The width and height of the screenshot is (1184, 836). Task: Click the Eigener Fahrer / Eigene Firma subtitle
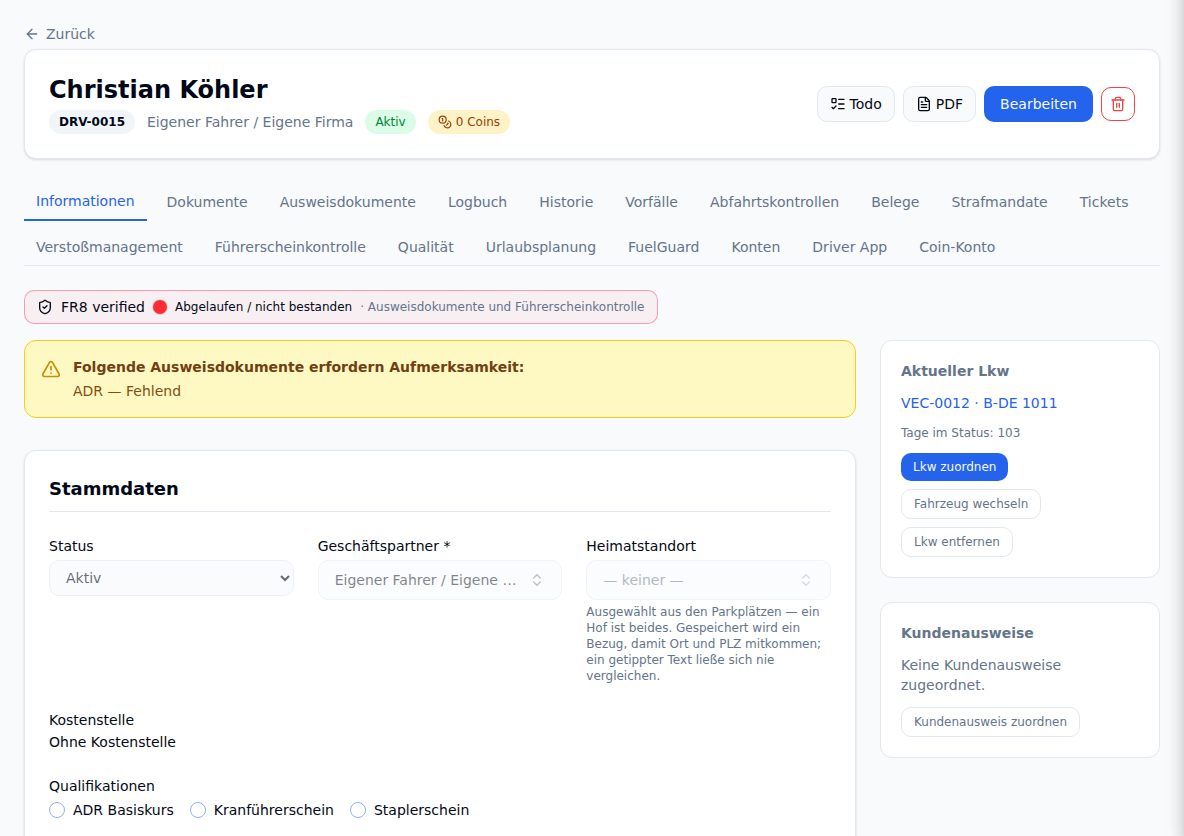pos(250,122)
